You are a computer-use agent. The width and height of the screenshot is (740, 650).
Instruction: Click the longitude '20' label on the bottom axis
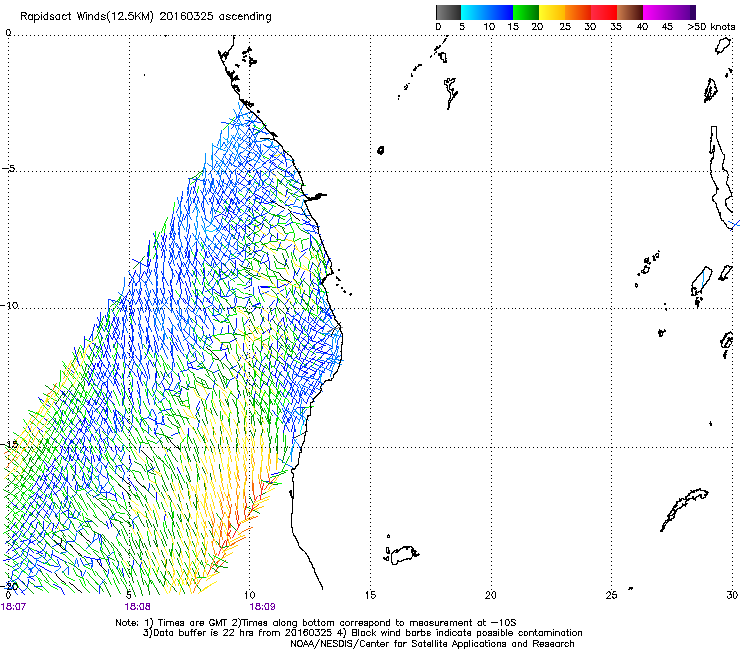coord(491,595)
